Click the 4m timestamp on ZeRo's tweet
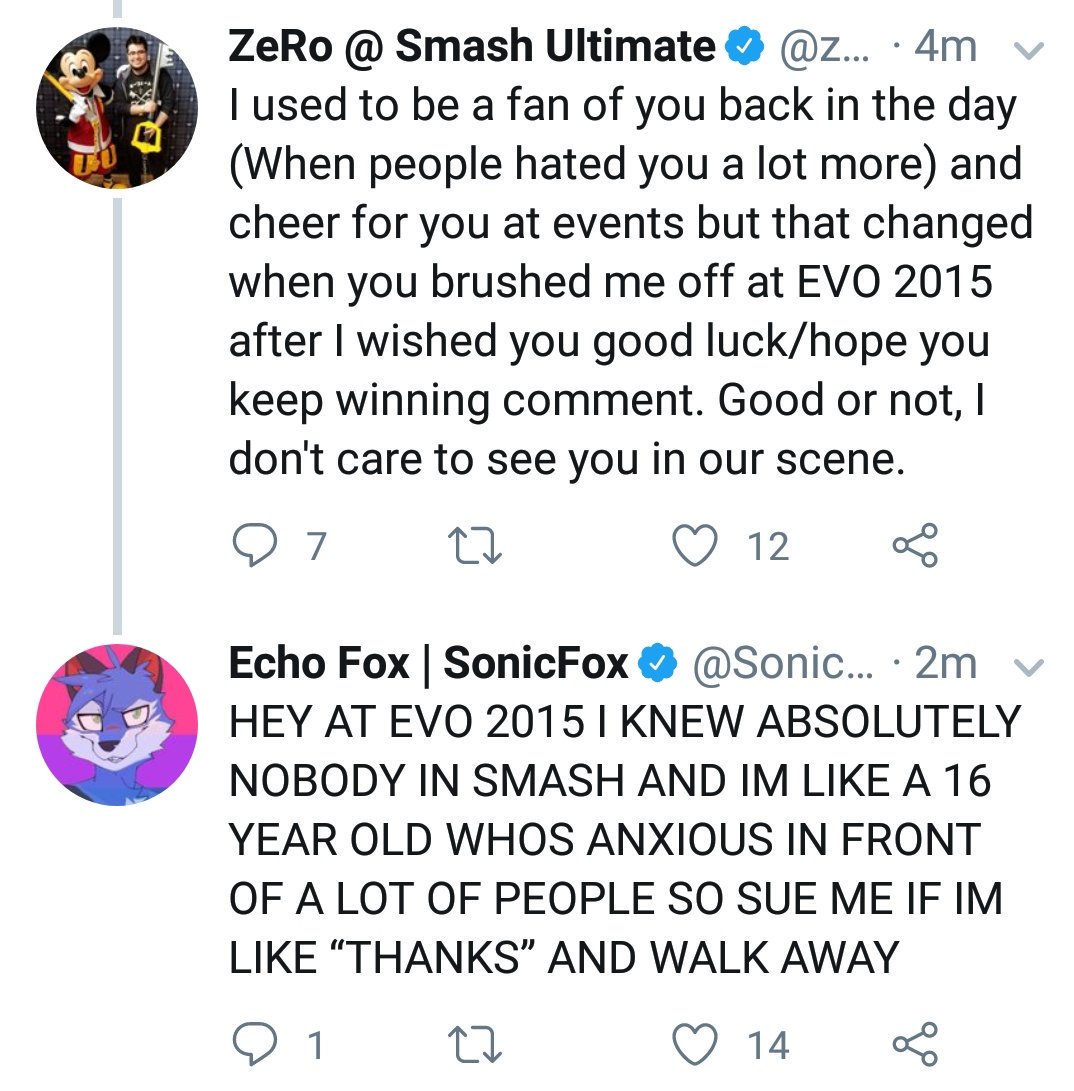The width and height of the screenshot is (1074, 1091). click(x=945, y=47)
